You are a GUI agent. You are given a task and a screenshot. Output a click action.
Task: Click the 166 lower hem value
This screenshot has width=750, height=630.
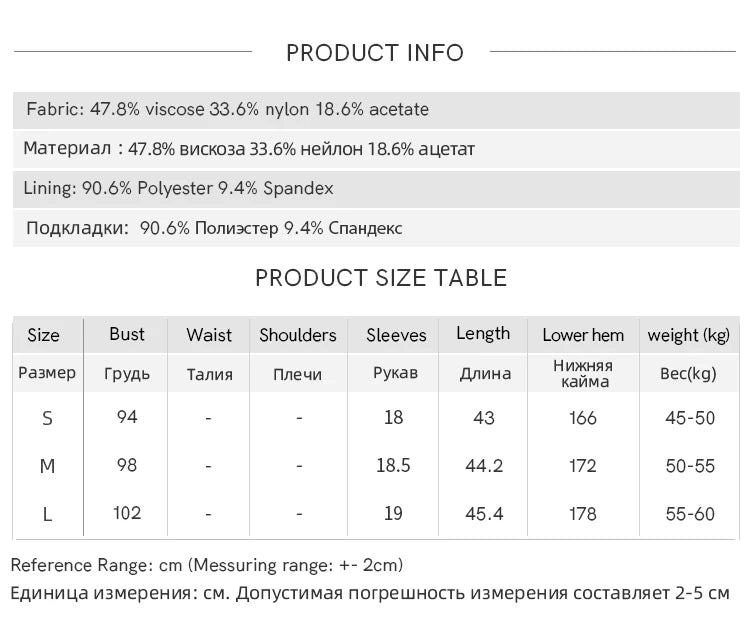[582, 418]
